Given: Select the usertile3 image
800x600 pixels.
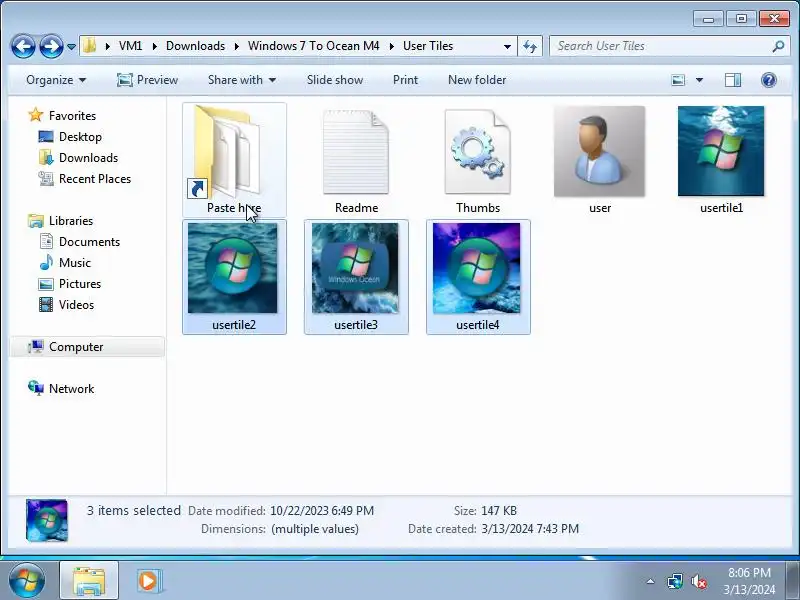Looking at the screenshot, I should point(356,277).
